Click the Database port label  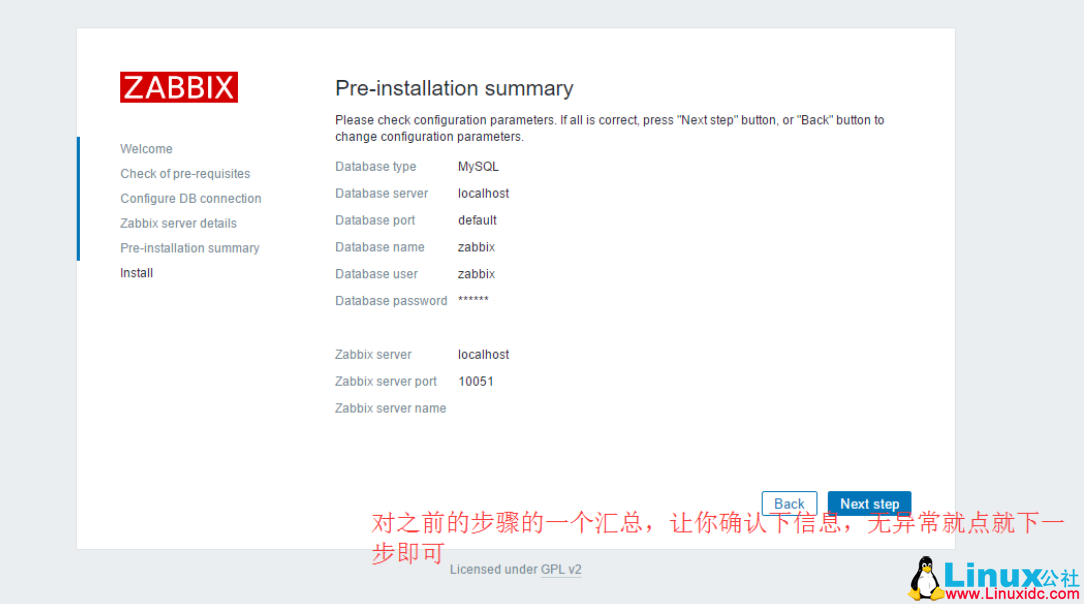pyautogui.click(x=375, y=220)
